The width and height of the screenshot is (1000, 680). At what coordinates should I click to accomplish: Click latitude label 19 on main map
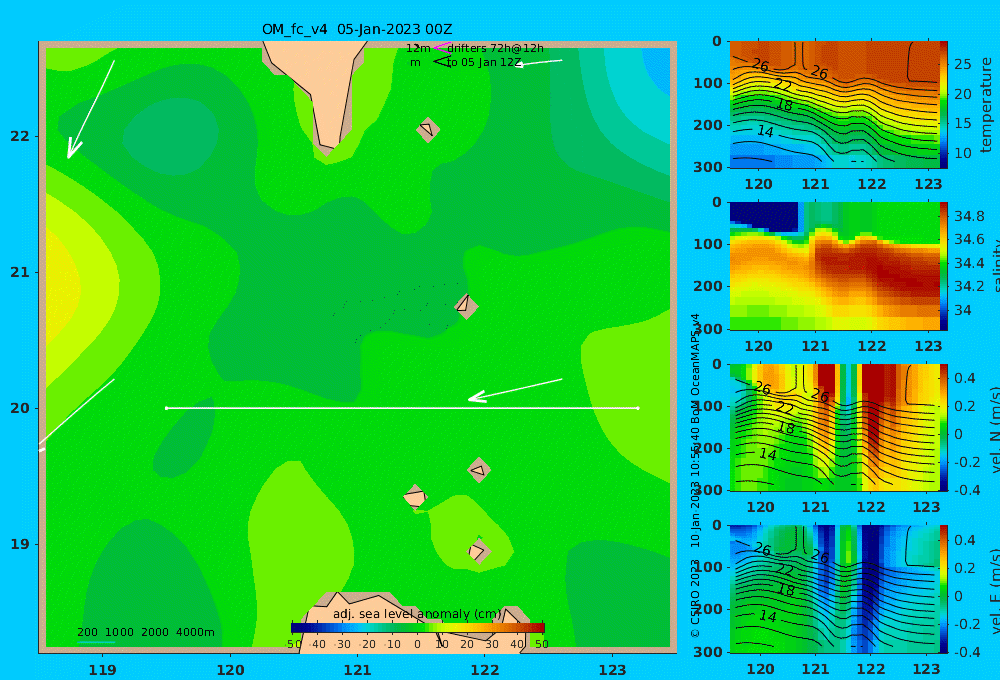click(20, 544)
